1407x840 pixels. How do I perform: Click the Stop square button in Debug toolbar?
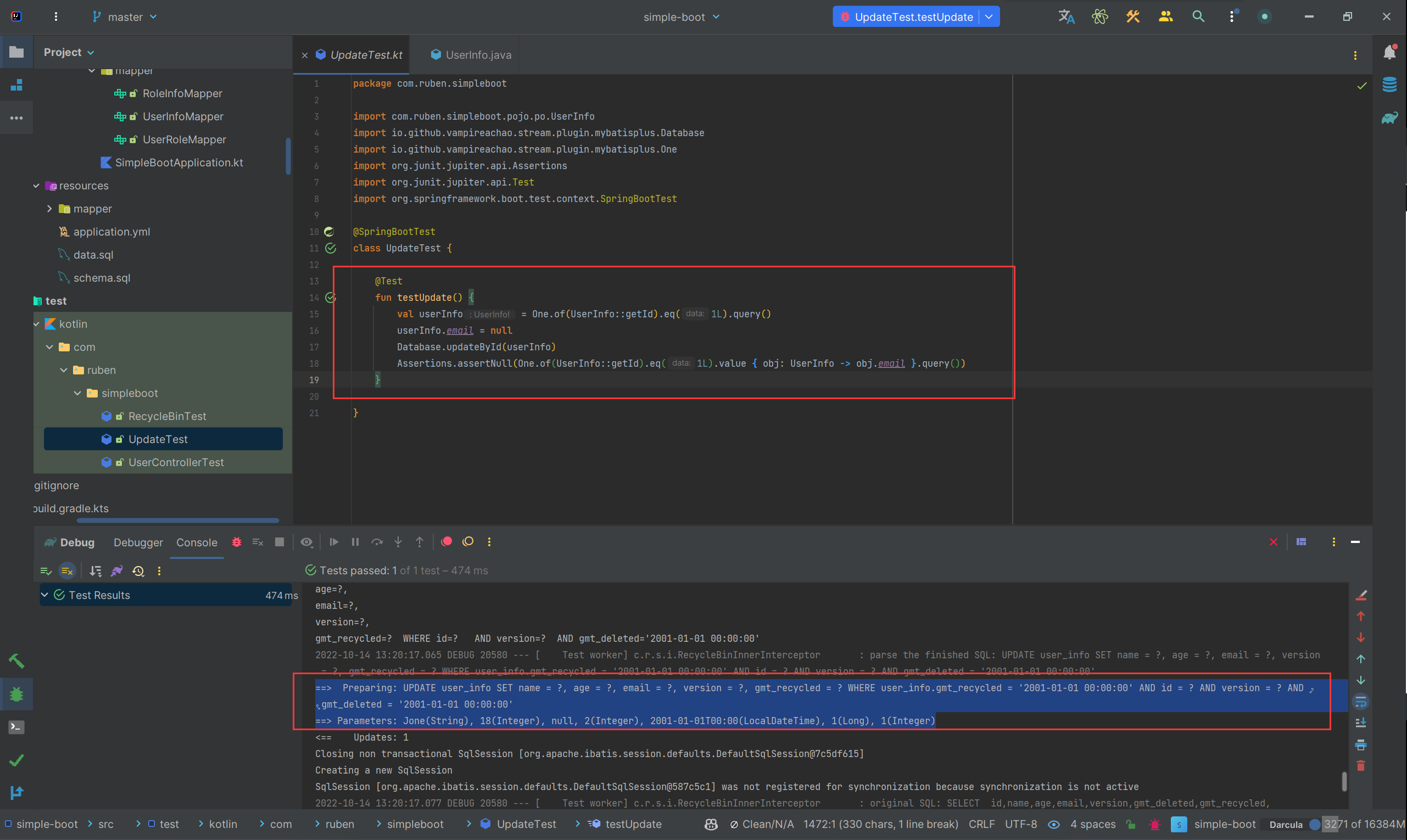click(x=279, y=542)
